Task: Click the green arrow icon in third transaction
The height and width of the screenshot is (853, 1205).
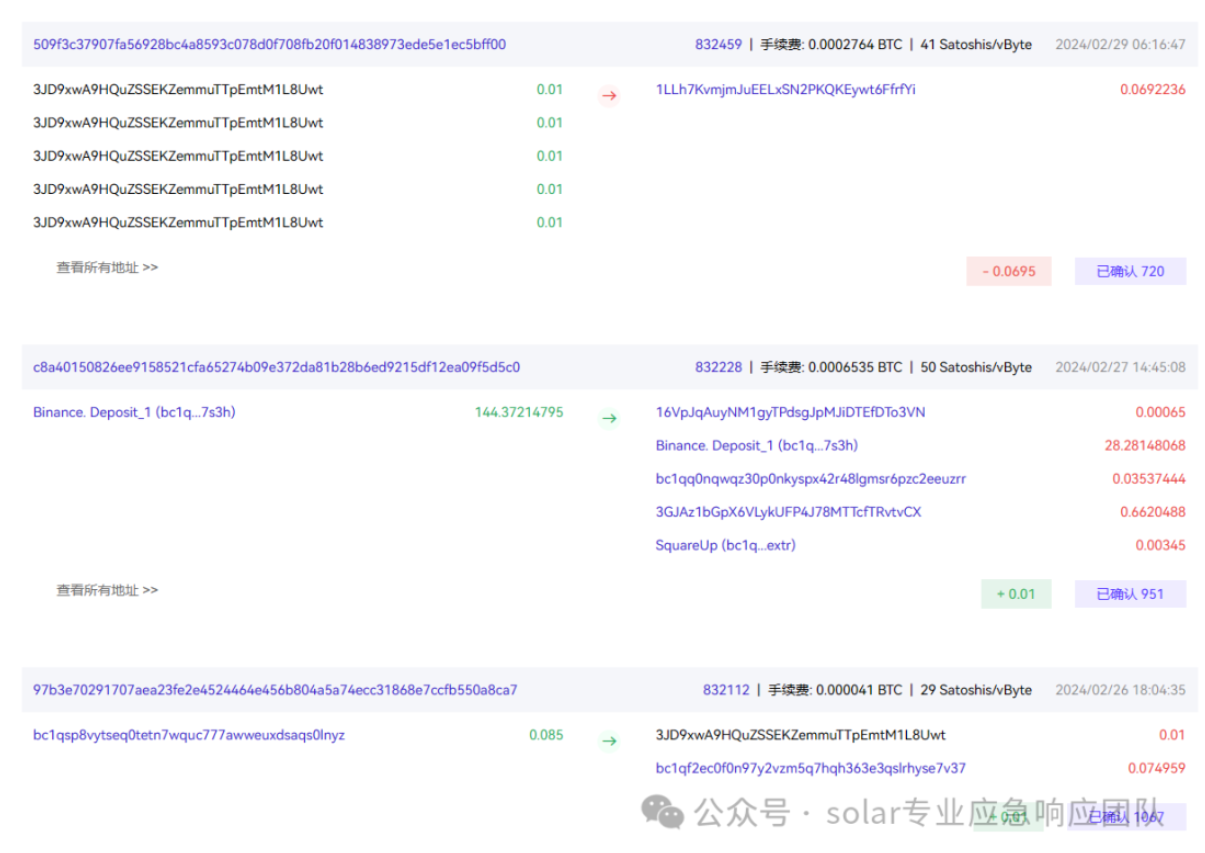Action: (608, 742)
